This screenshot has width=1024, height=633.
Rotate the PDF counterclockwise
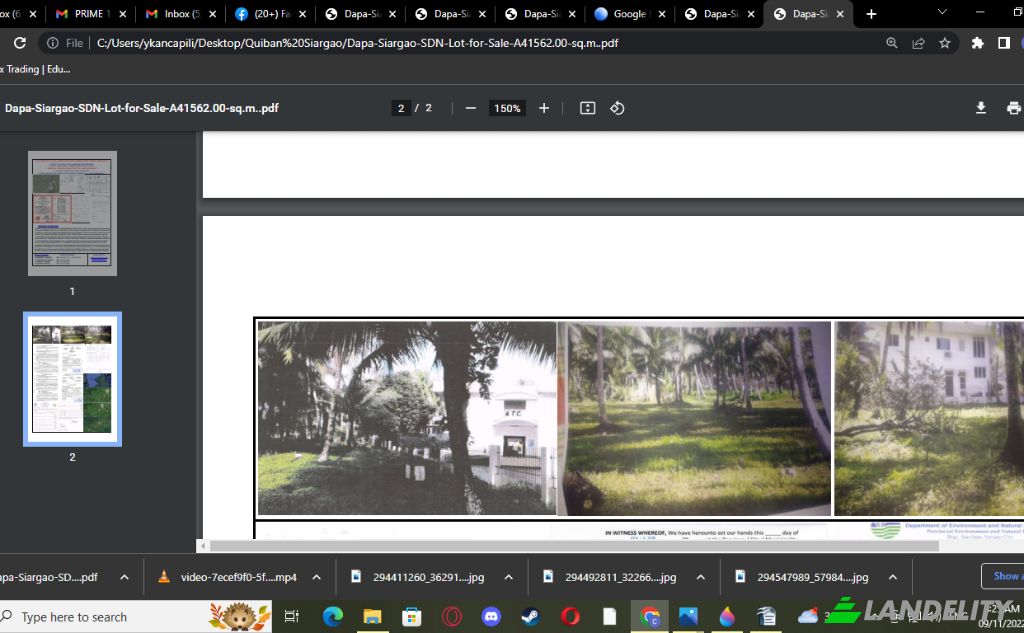[617, 108]
